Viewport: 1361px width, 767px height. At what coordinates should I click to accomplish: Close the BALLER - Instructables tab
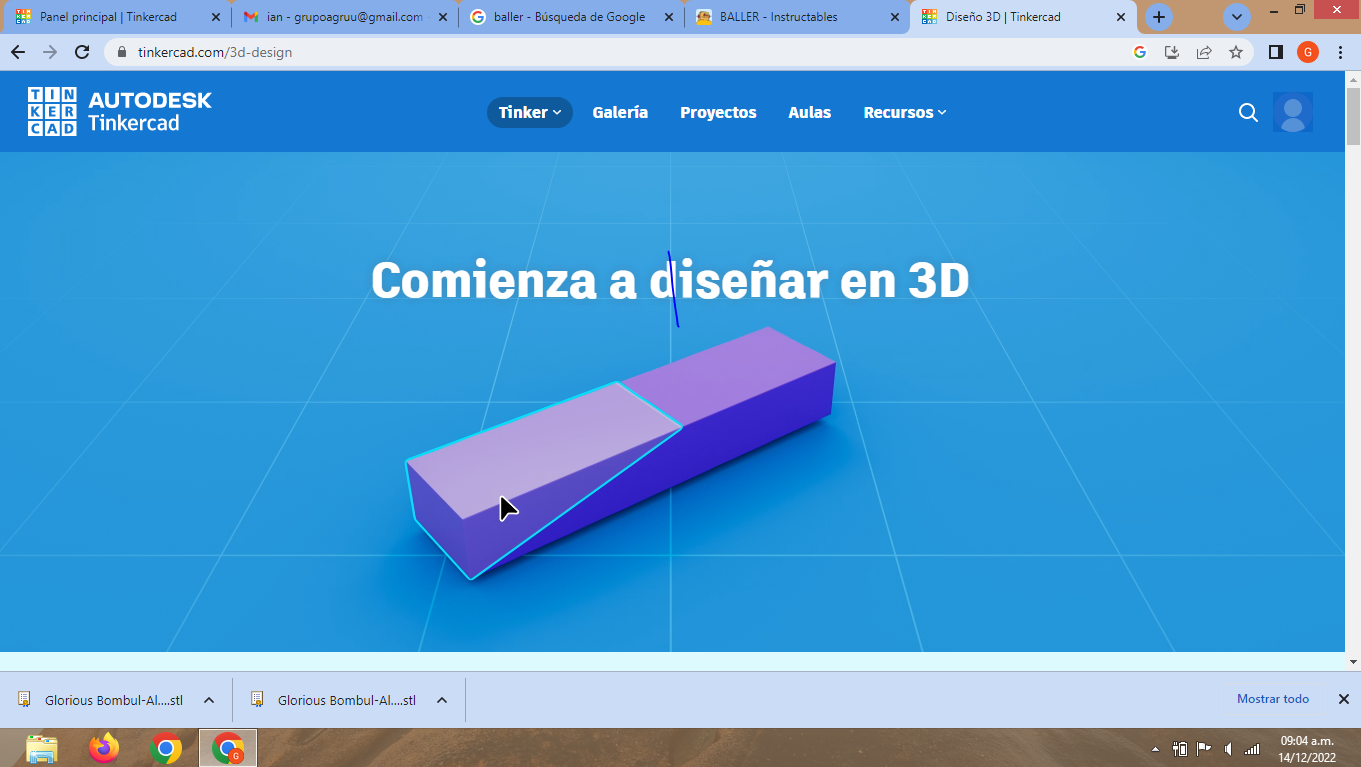click(x=895, y=17)
